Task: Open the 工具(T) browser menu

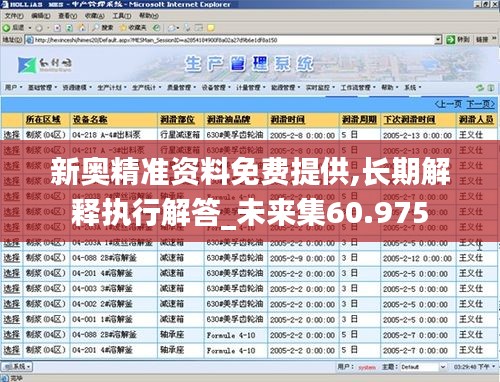Action: (x=121, y=16)
